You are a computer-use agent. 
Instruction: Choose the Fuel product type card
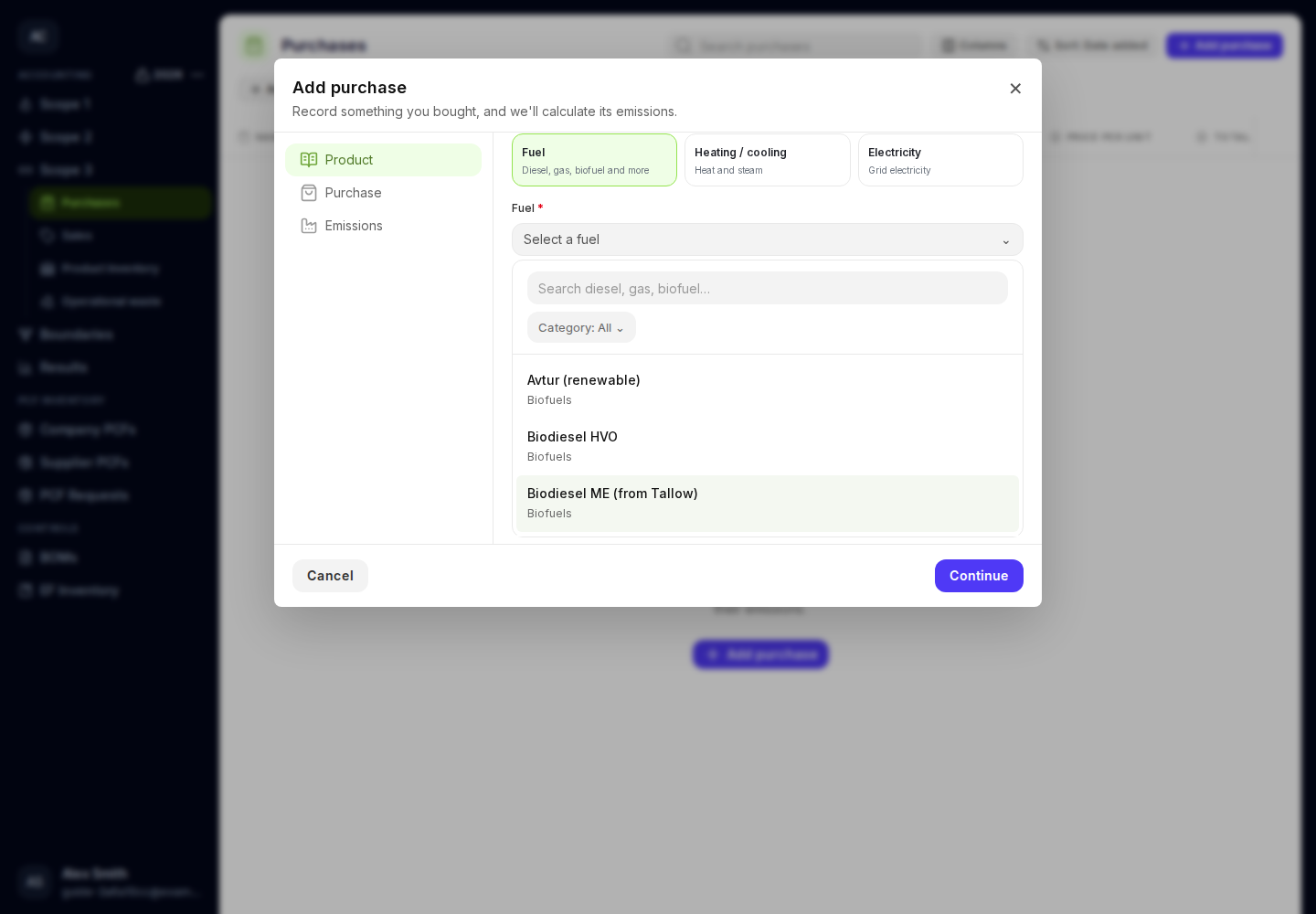pos(594,160)
